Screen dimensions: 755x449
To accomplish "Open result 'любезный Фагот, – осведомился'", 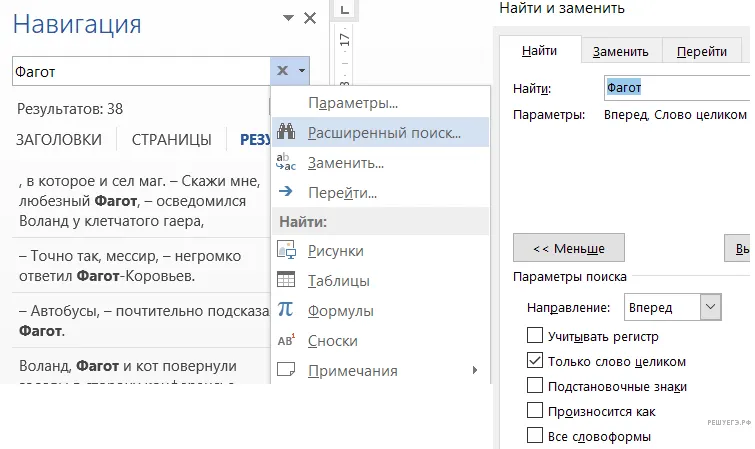I will [141, 201].
